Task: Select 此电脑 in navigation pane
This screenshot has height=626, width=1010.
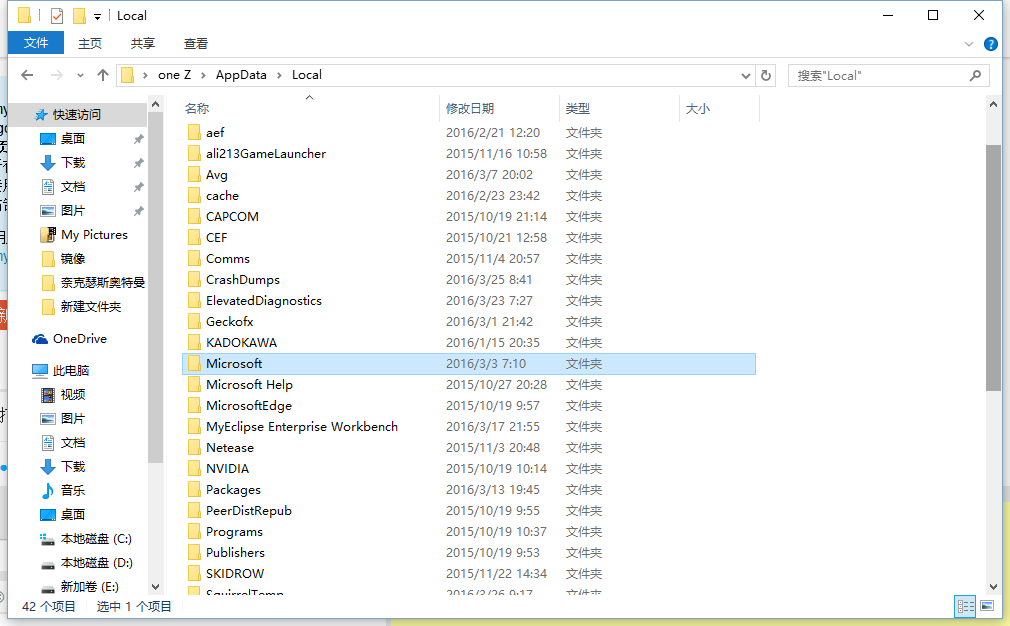Action: 71,370
